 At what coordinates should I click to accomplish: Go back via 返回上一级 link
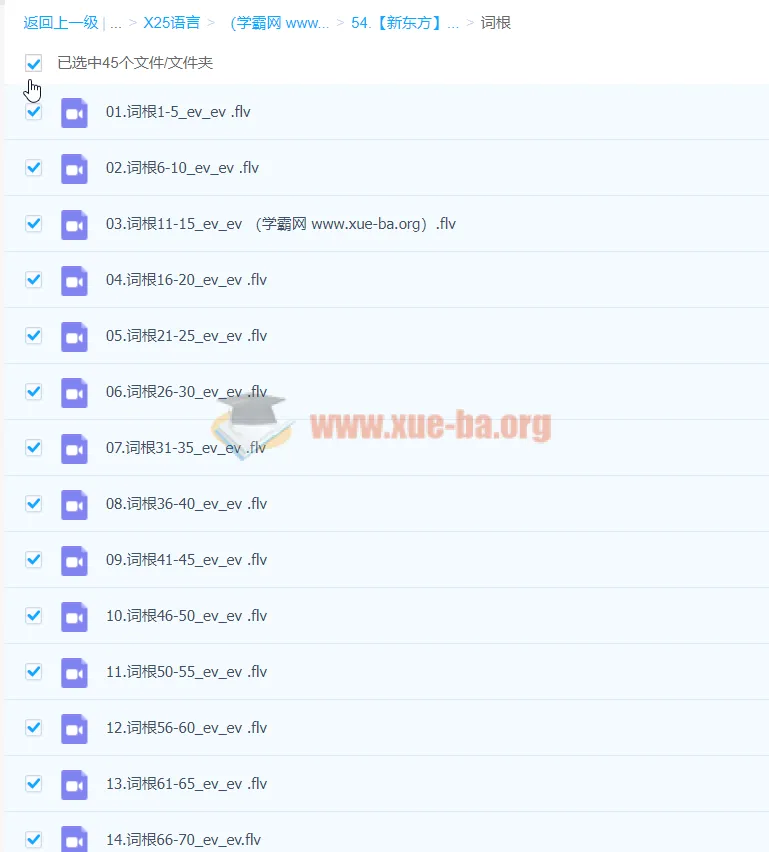pos(60,22)
